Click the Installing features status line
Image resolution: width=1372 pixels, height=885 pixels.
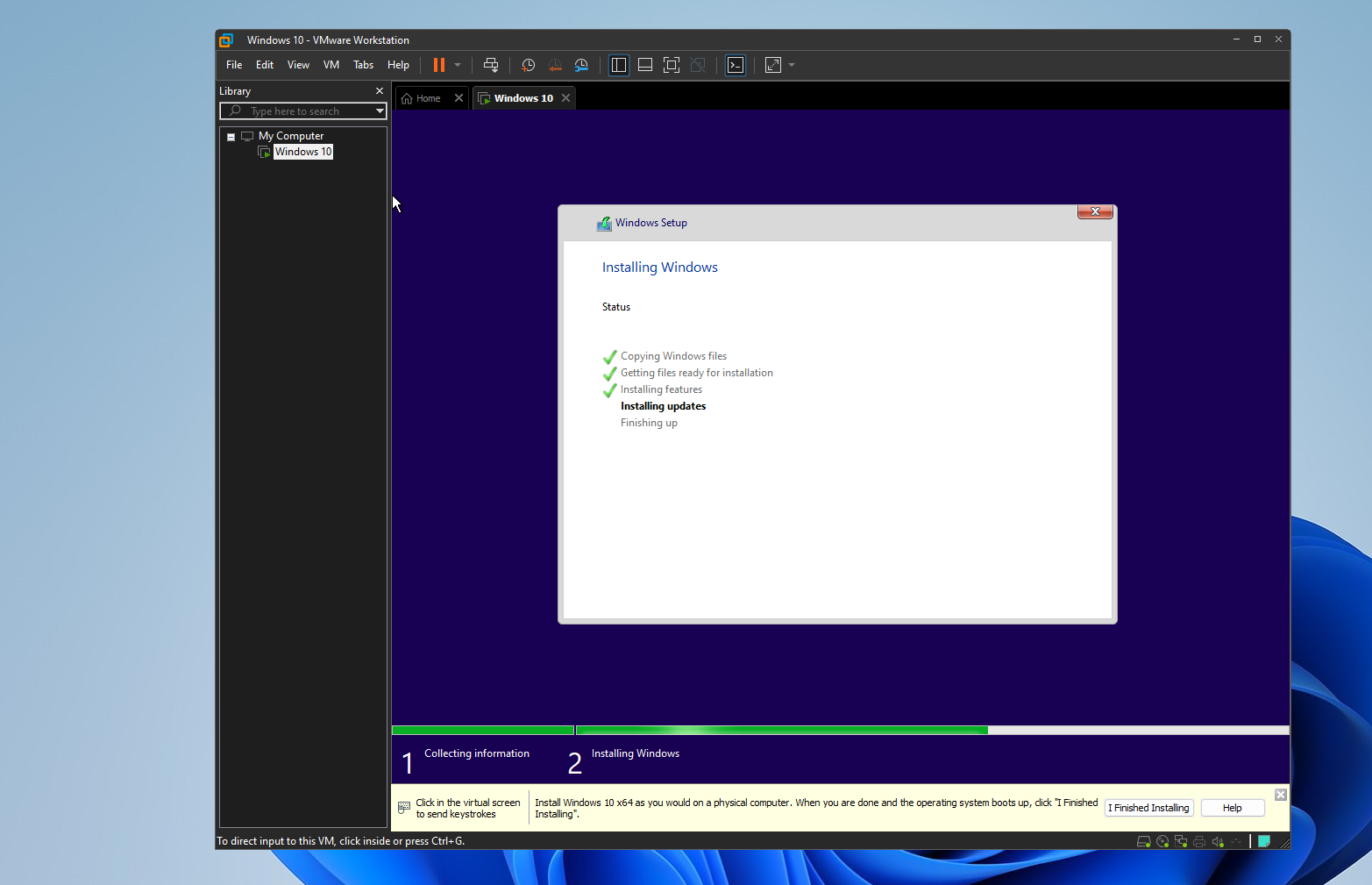click(661, 389)
